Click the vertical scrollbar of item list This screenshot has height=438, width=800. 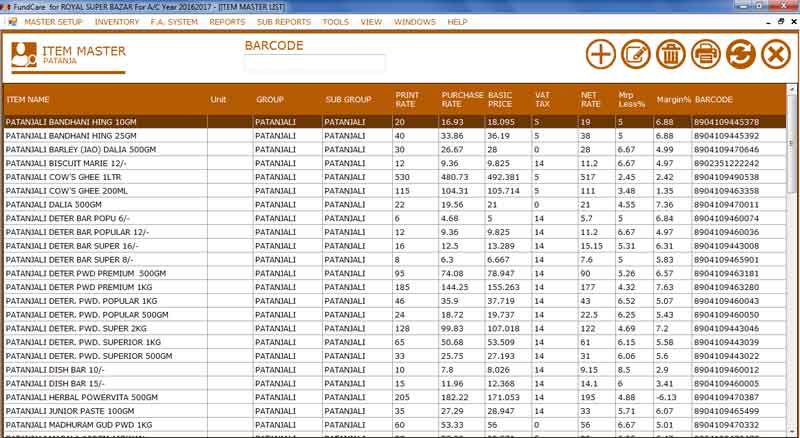792,260
